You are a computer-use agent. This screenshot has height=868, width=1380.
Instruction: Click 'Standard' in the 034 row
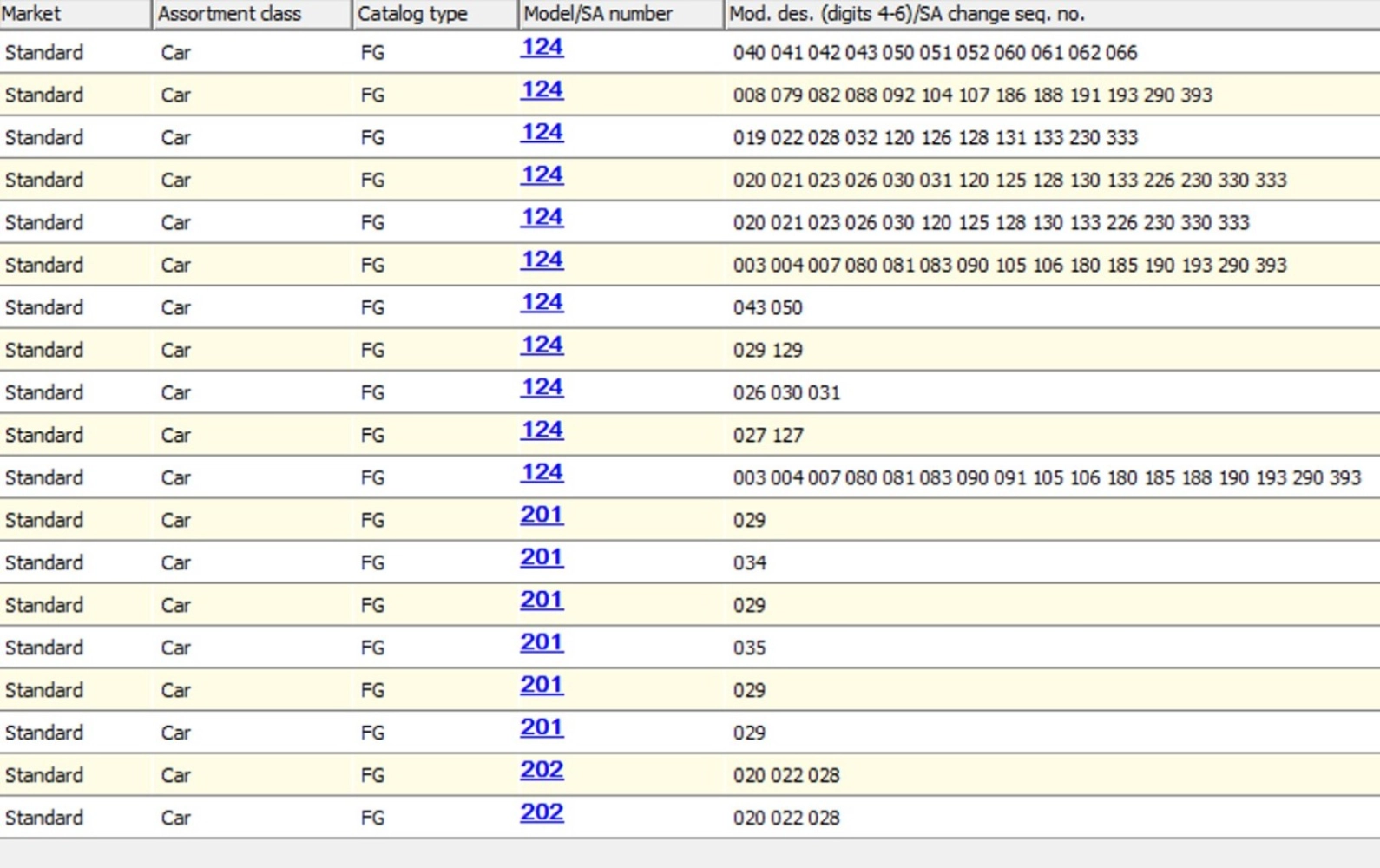44,563
